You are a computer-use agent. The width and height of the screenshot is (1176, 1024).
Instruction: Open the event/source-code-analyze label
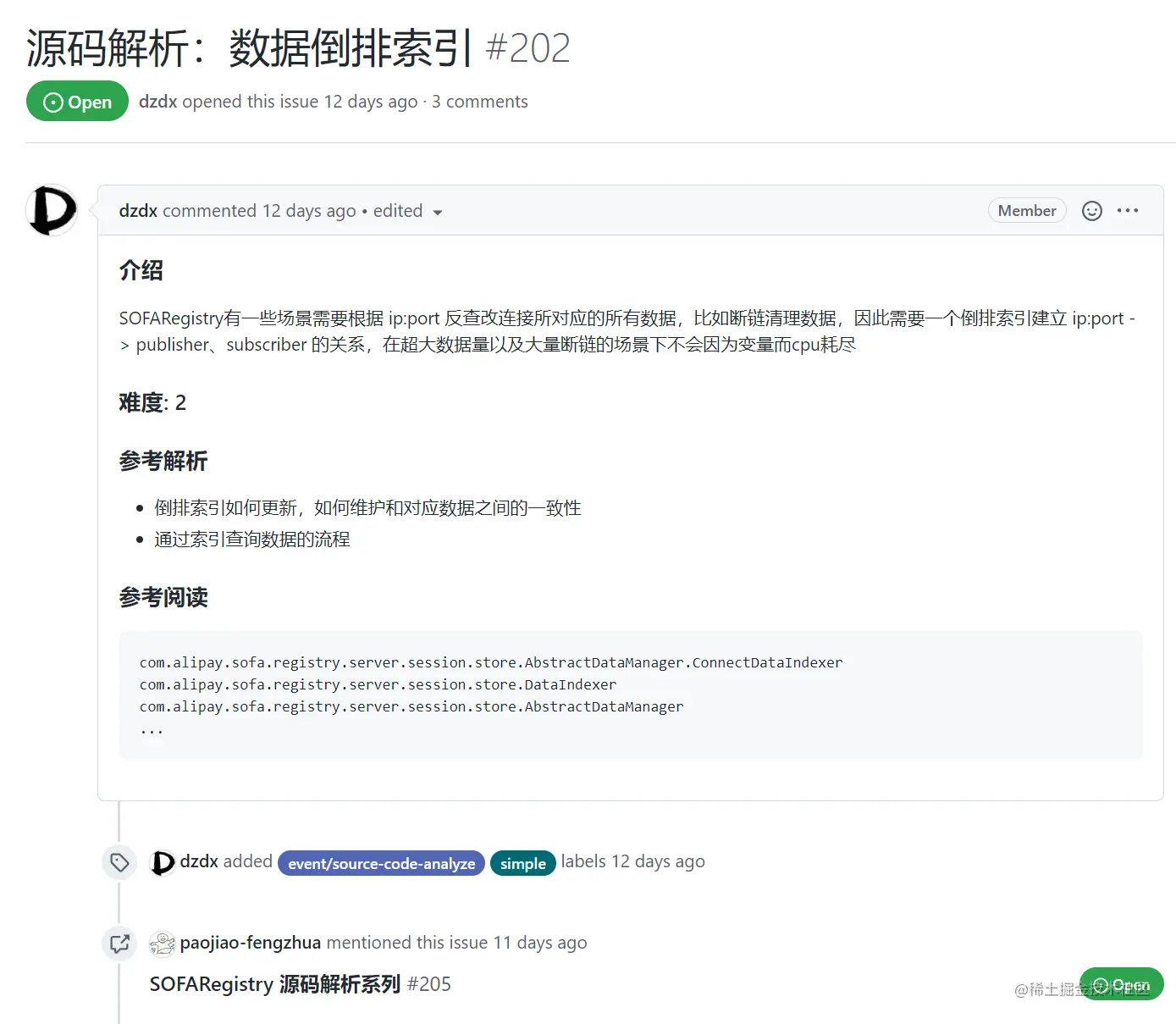[382, 863]
